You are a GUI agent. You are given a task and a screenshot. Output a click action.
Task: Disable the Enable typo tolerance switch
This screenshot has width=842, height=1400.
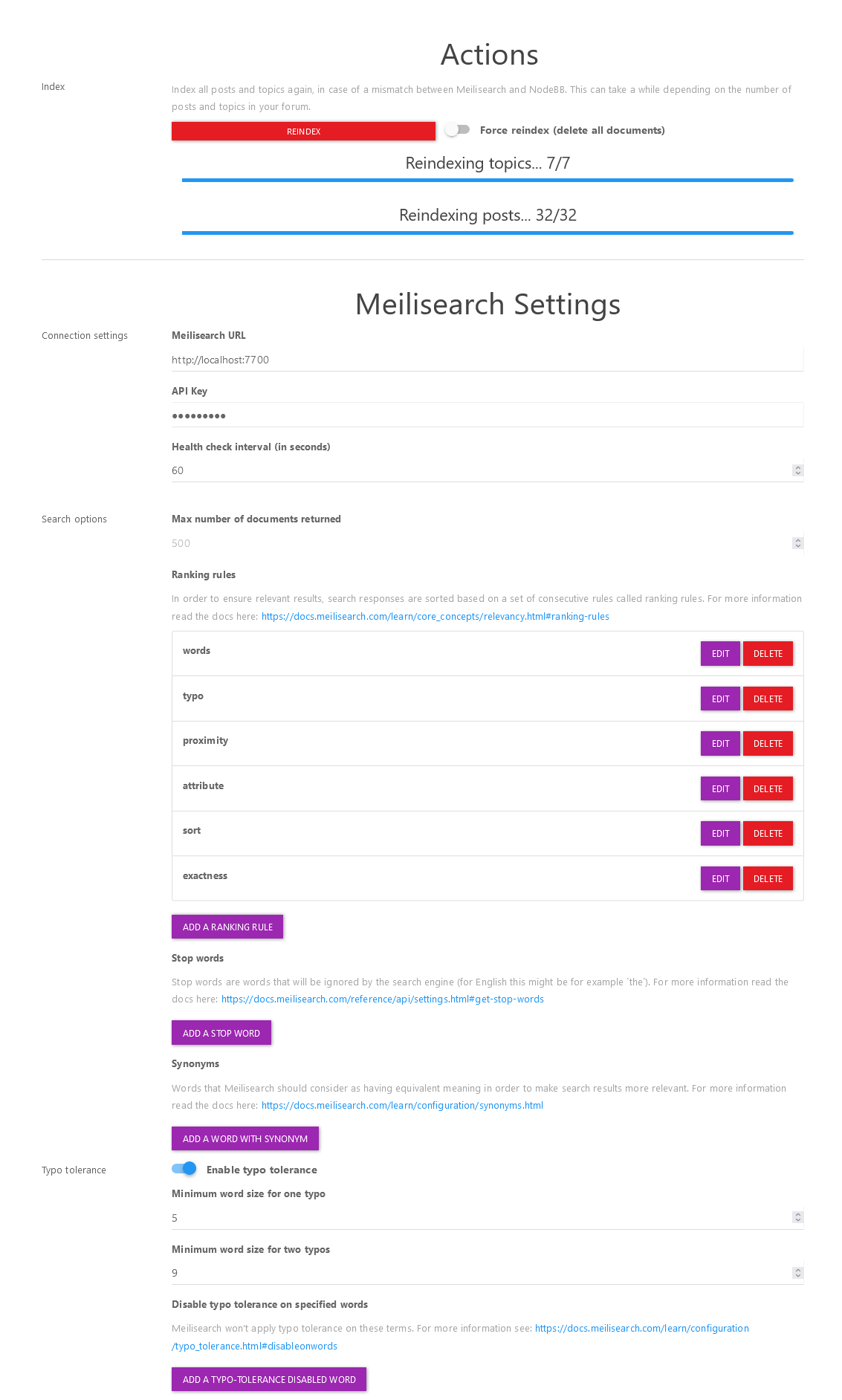(184, 1169)
